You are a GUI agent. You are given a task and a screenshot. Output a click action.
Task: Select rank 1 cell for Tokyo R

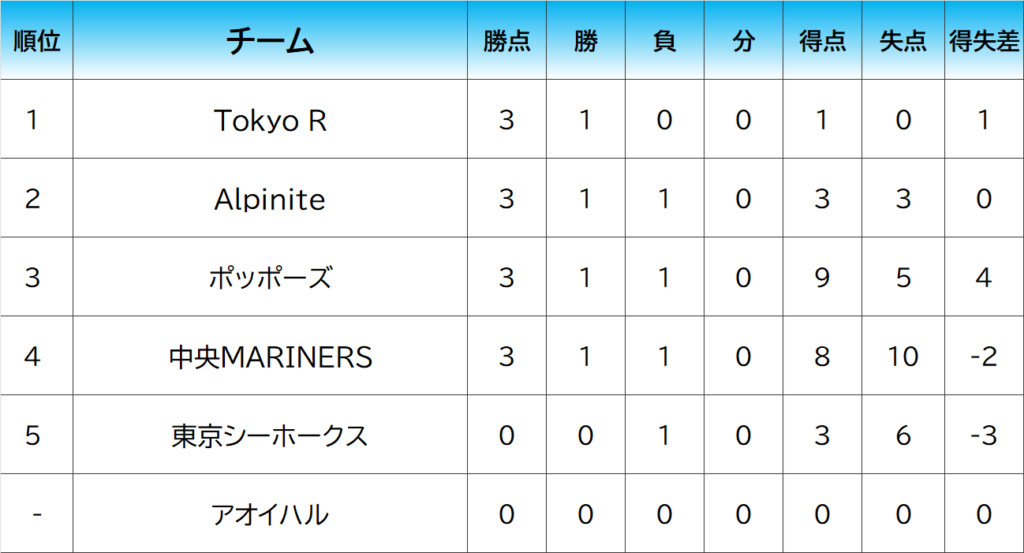click(33, 120)
